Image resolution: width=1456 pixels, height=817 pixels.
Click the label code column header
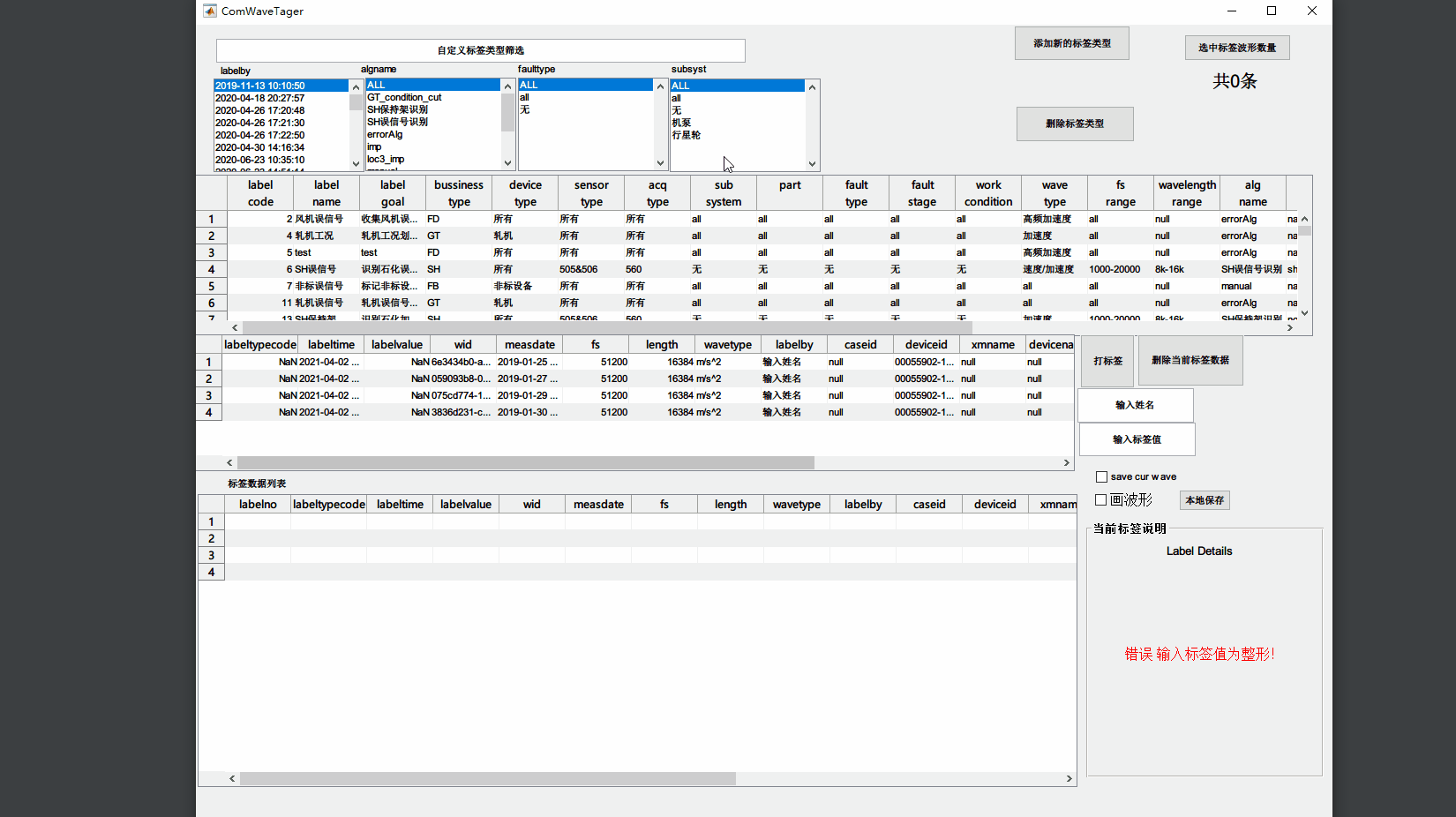(260, 193)
